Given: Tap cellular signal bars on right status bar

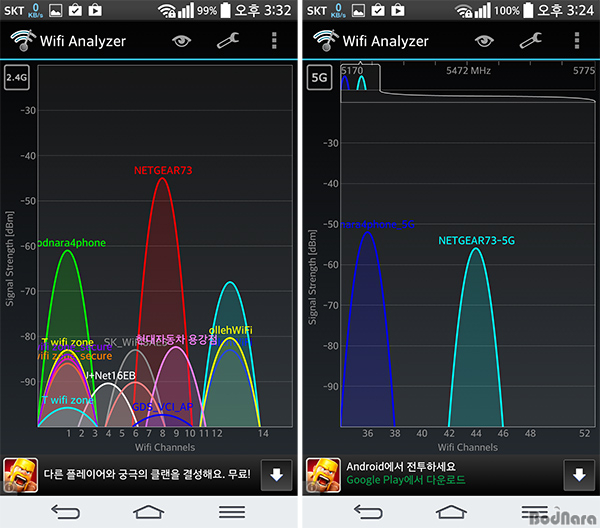Looking at the screenshot, I should click(x=483, y=10).
